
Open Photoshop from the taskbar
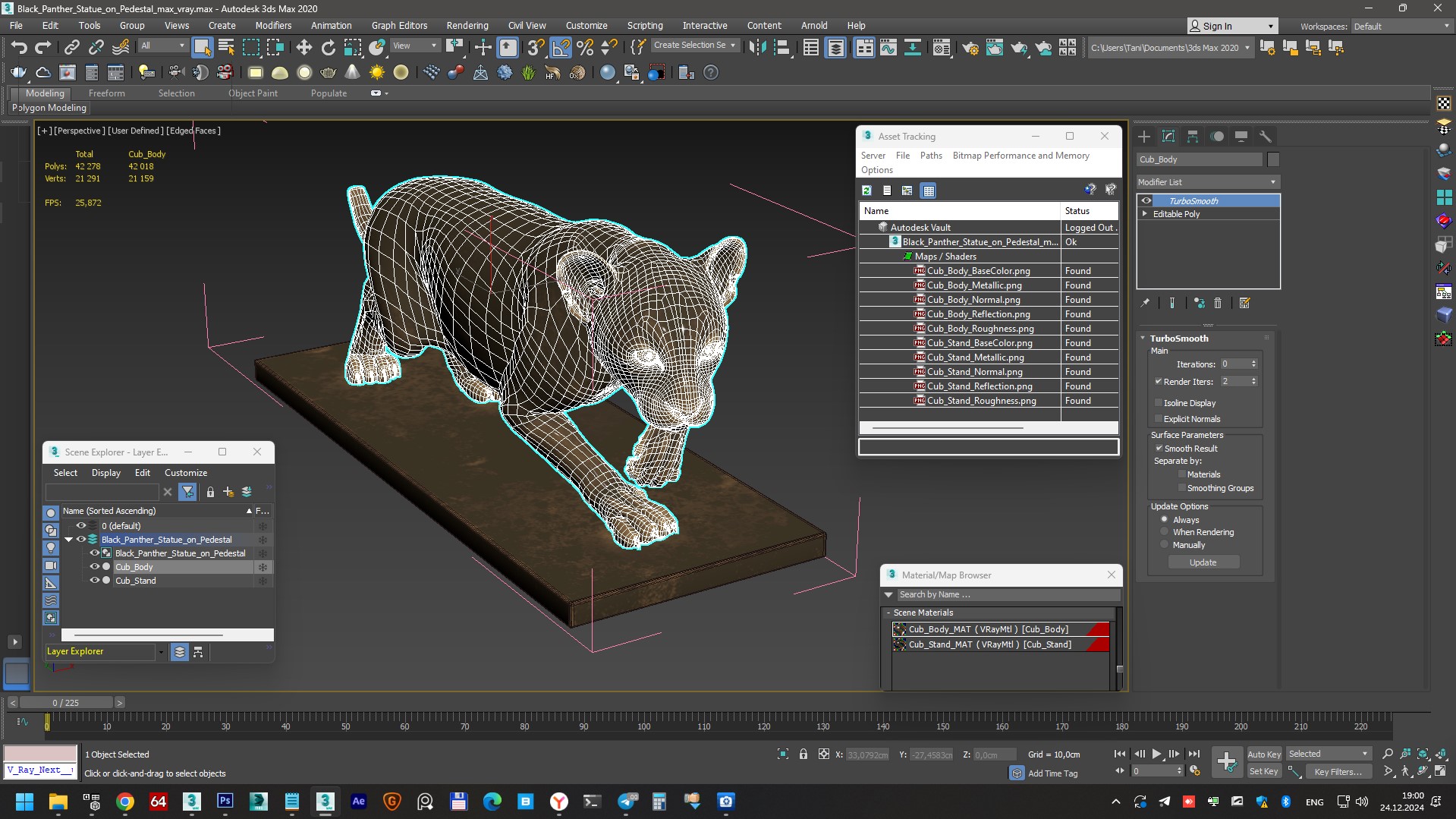click(x=225, y=802)
